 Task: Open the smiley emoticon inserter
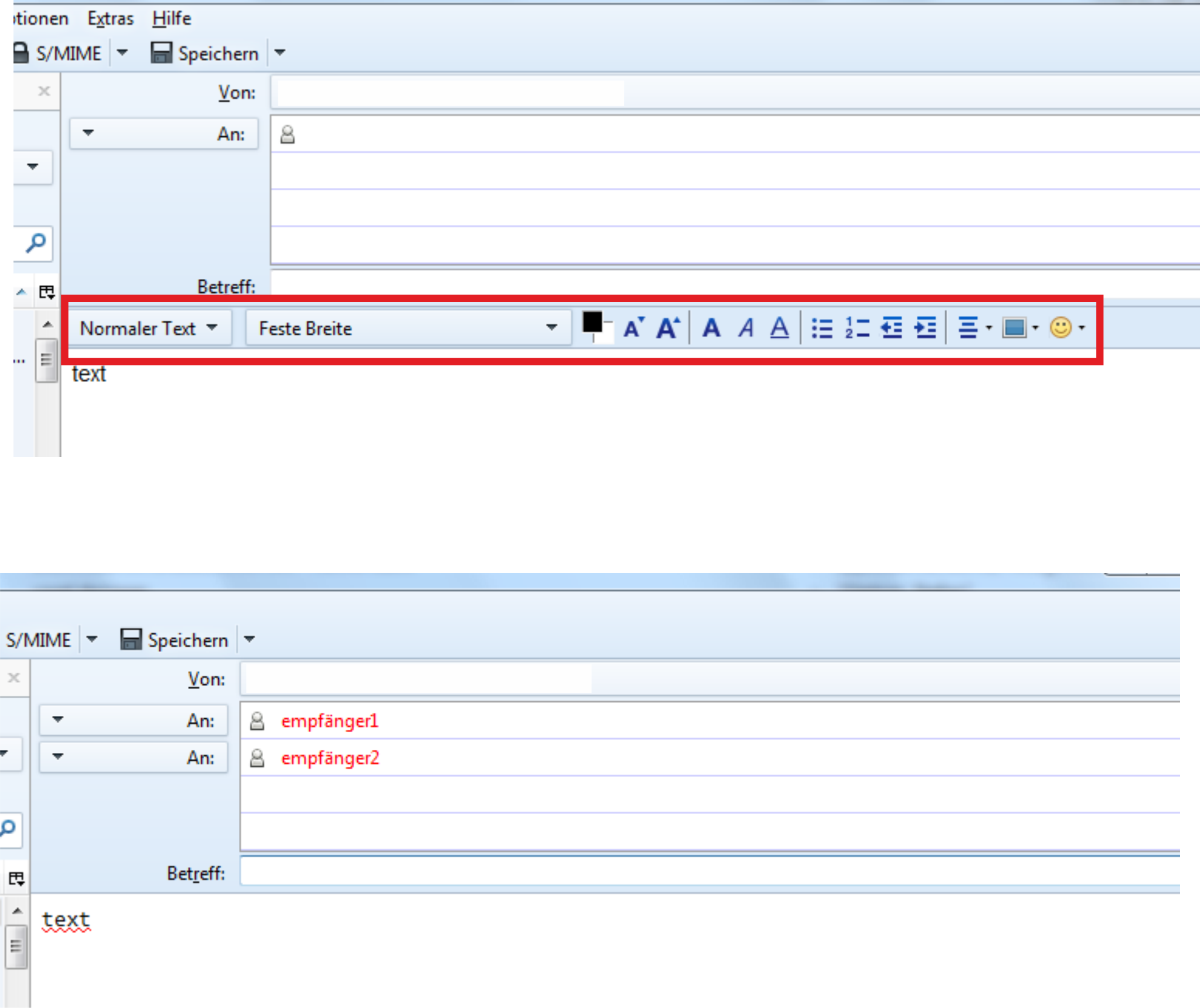click(x=1061, y=328)
